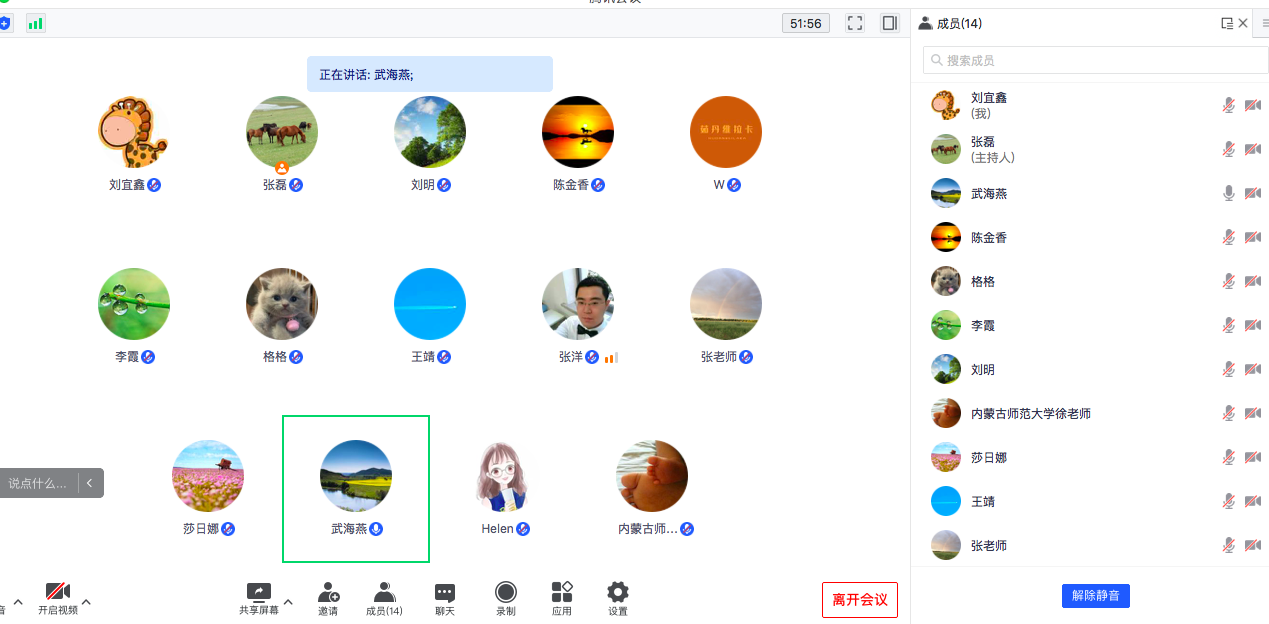Select 陈金香 in the members list
The image size is (1269, 624).
988,238
